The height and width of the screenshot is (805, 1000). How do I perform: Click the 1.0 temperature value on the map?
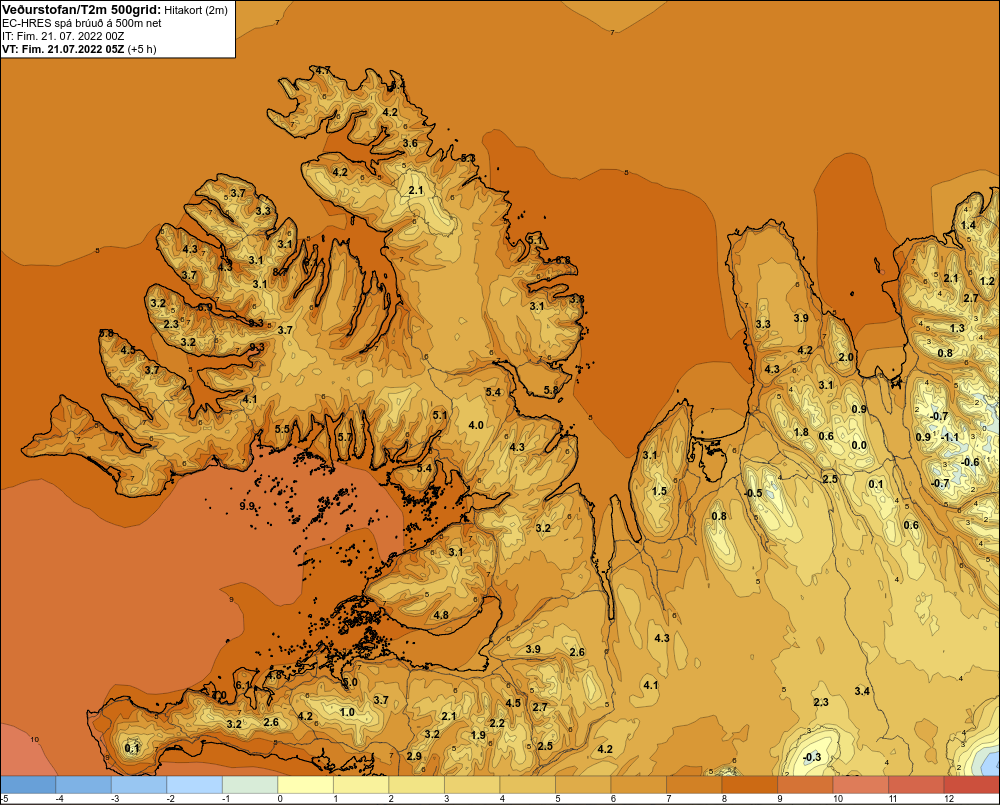pos(347,712)
